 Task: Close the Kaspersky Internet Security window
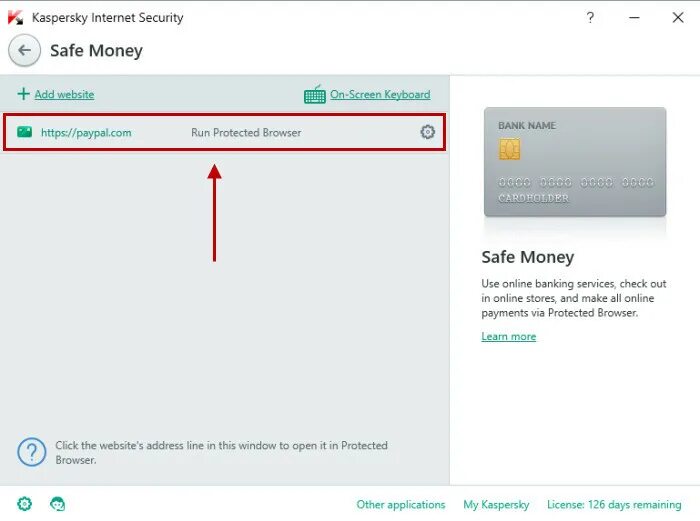pyautogui.click(x=678, y=17)
